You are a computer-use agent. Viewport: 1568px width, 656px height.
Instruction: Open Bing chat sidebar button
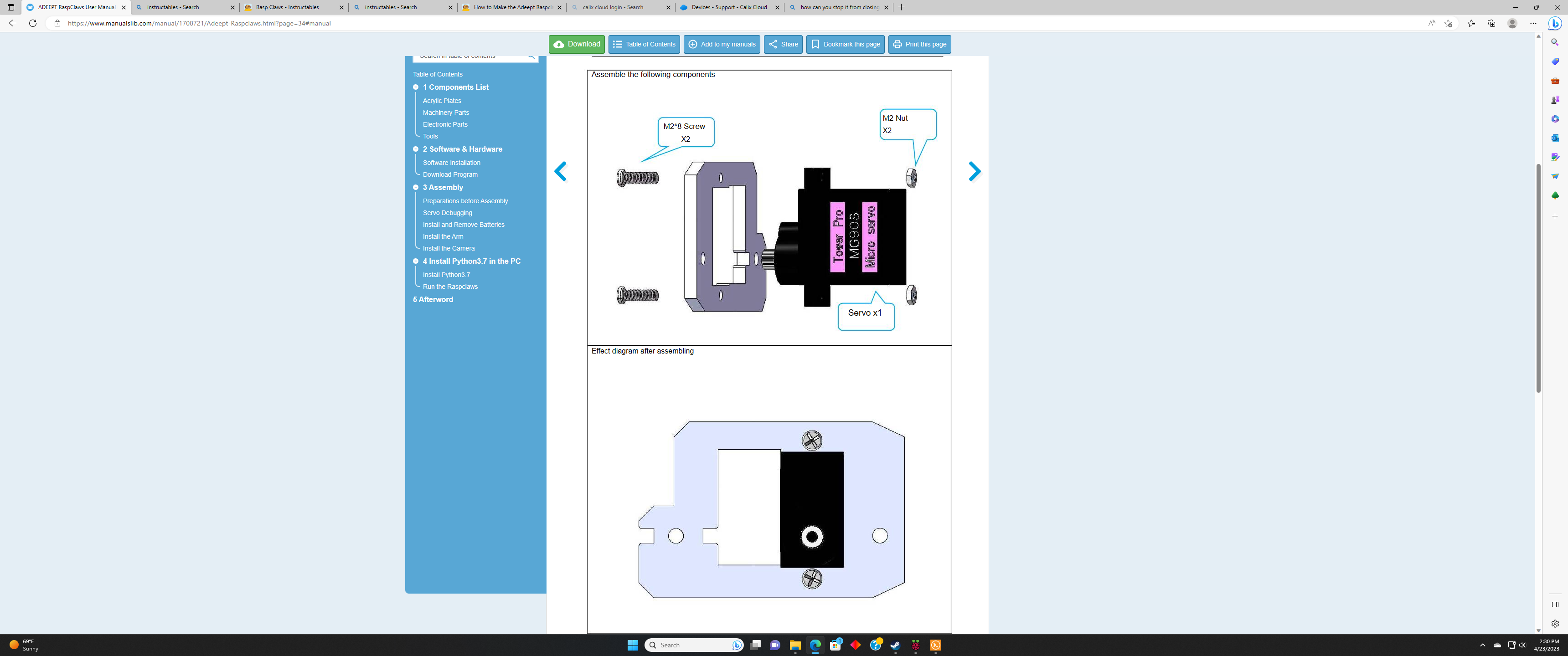[x=1555, y=23]
